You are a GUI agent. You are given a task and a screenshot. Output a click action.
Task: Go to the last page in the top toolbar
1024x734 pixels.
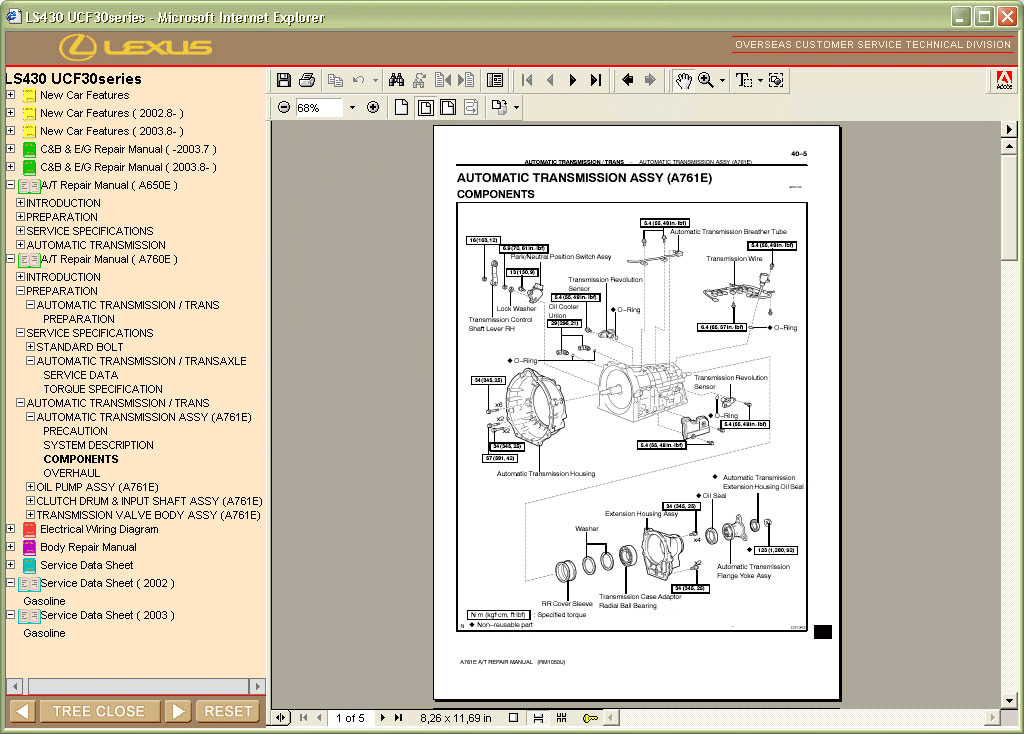coord(596,80)
